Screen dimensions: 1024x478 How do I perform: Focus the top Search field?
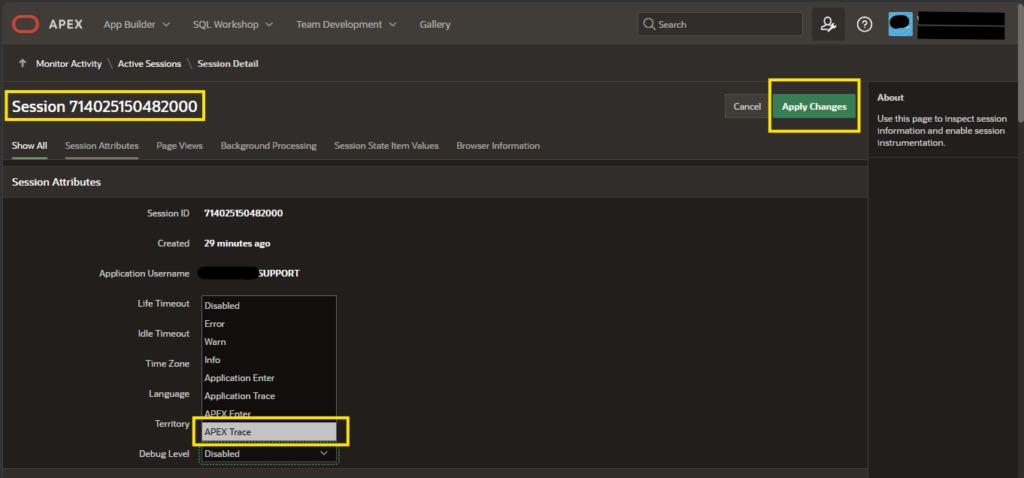pos(720,24)
